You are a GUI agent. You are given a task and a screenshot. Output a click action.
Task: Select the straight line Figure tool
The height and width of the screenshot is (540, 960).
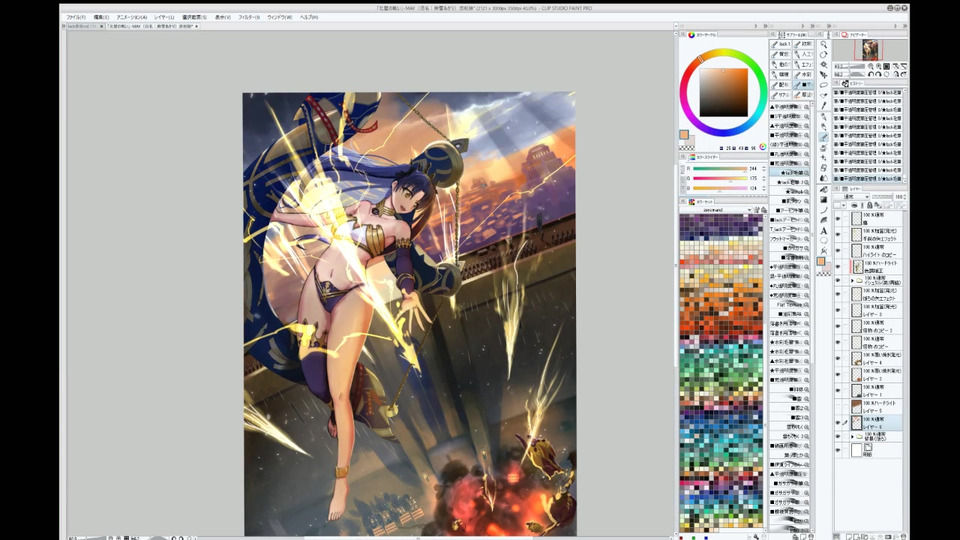tap(824, 210)
